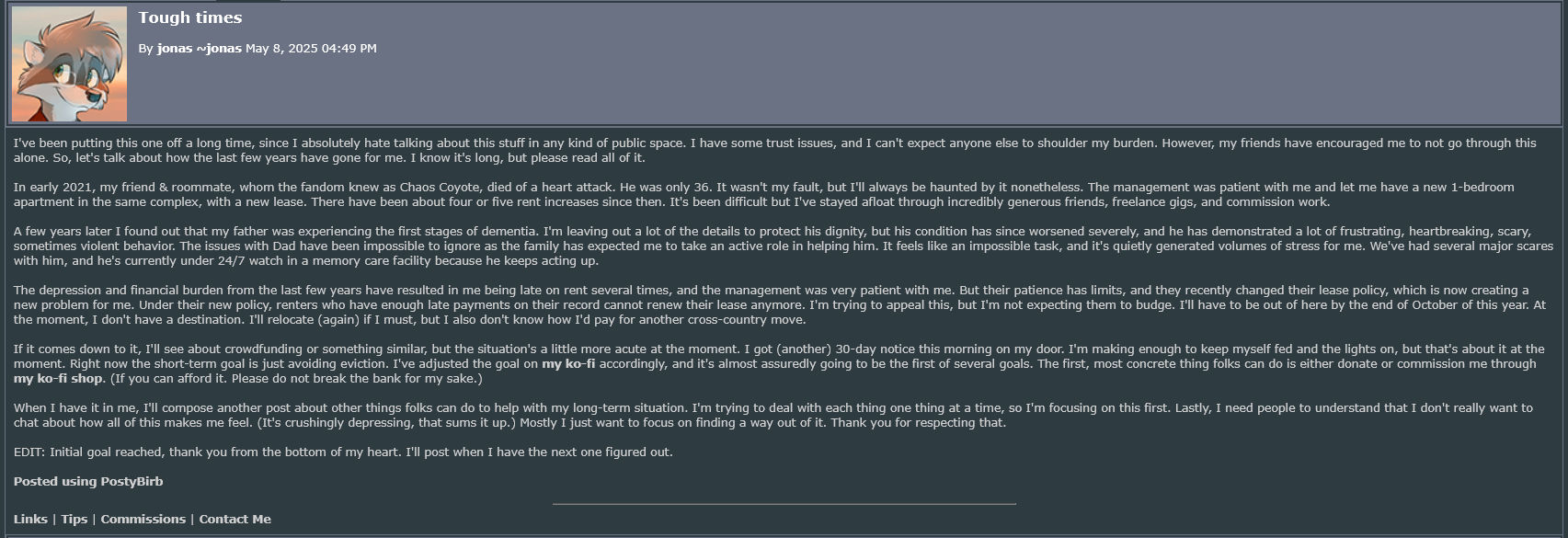This screenshot has height=538, width=1568.
Task: Click the paragraph about father's dementia
Action: point(784,246)
